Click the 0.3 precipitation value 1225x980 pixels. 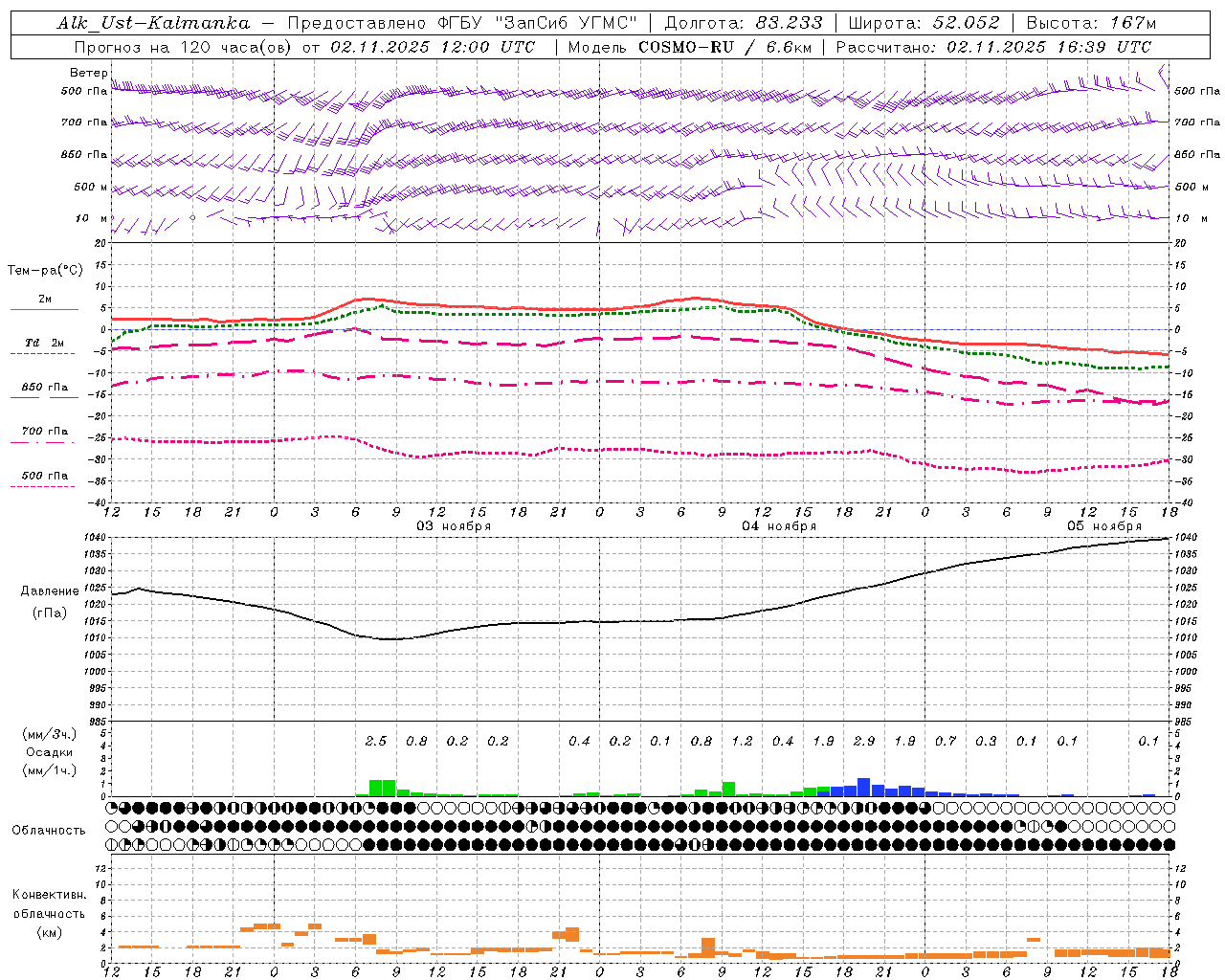click(986, 741)
